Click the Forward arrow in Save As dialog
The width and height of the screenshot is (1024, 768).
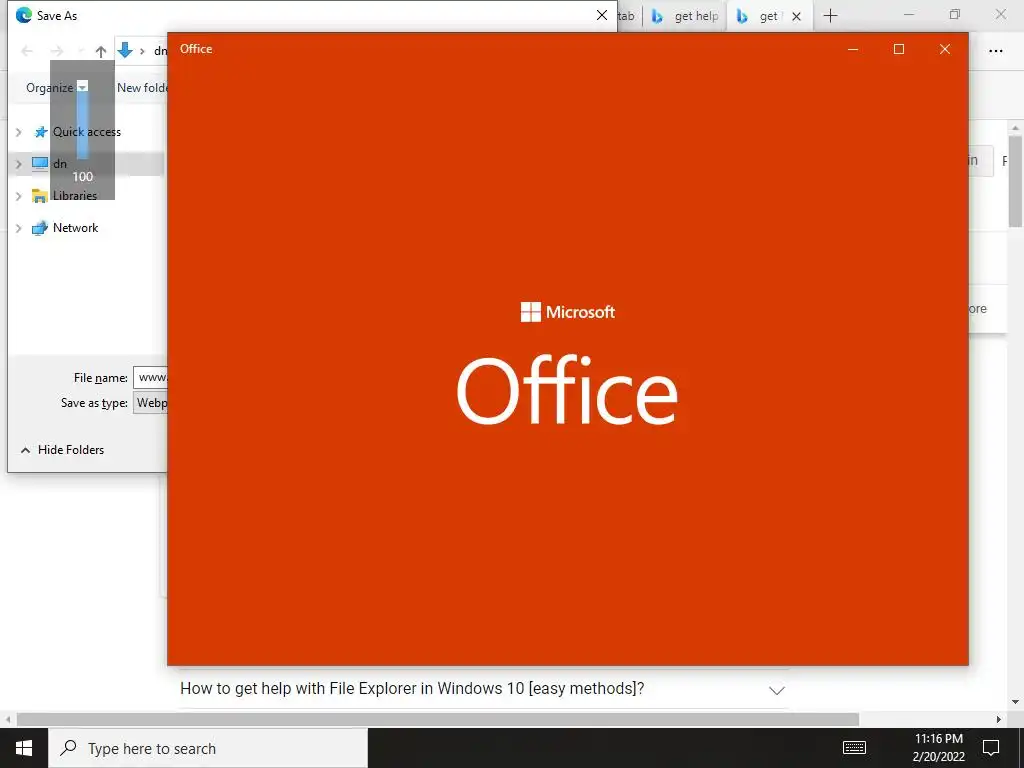[x=57, y=51]
